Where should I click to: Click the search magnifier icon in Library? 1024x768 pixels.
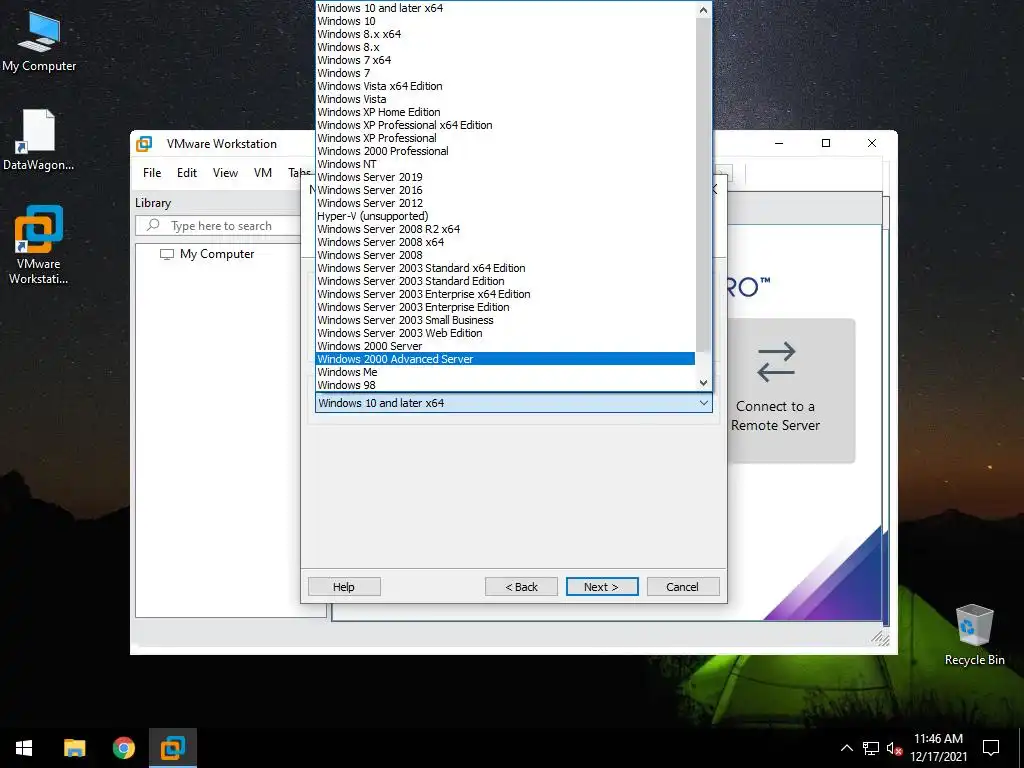153,225
